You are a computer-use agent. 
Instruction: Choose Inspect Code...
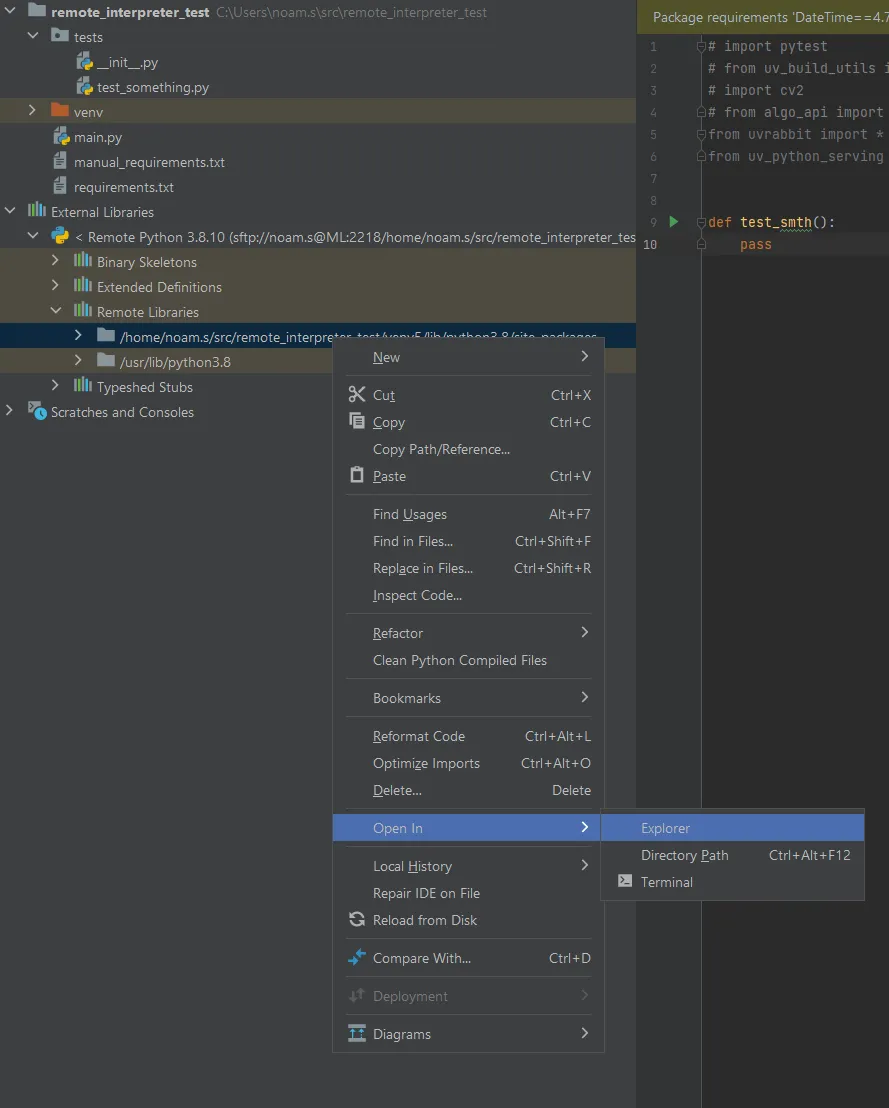coord(469,594)
